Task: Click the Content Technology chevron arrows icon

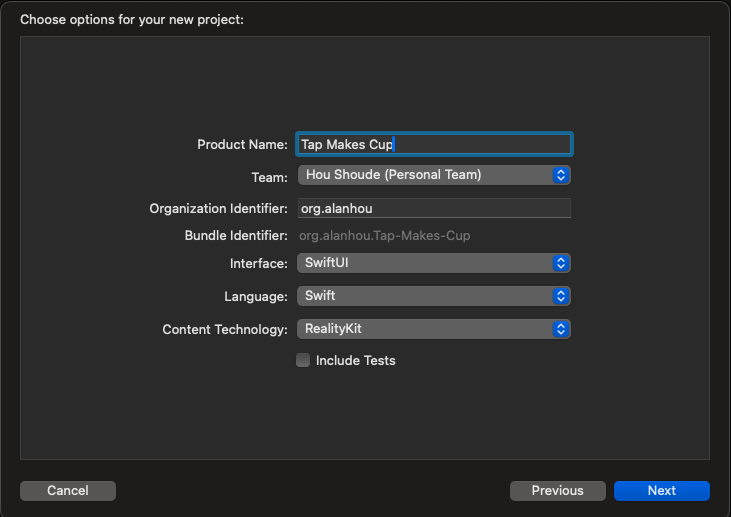Action: (561, 329)
